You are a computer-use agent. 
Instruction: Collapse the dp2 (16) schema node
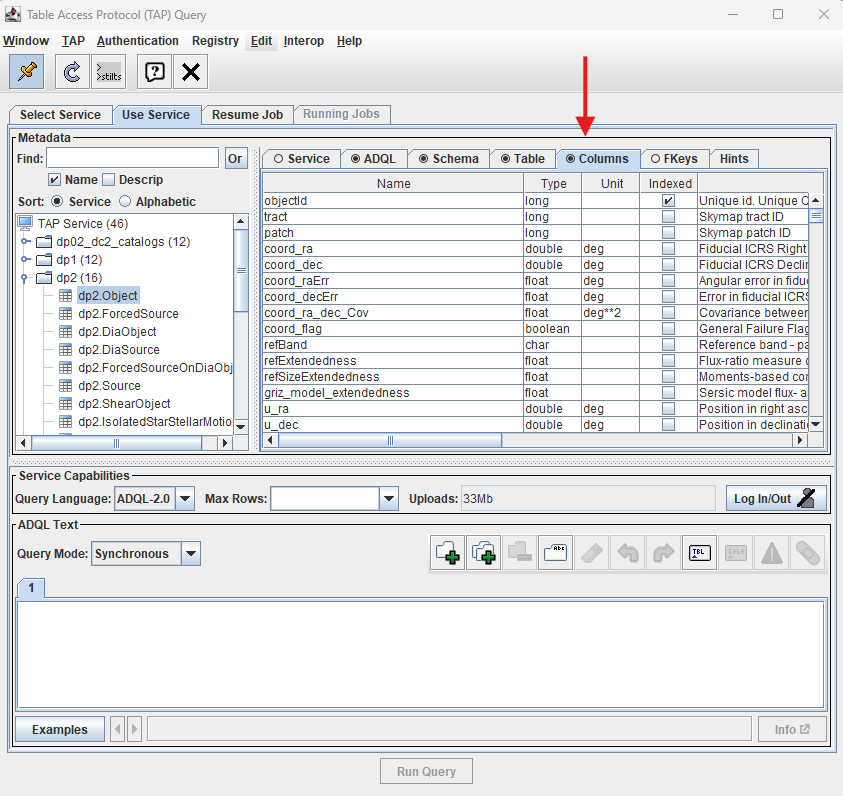24,278
